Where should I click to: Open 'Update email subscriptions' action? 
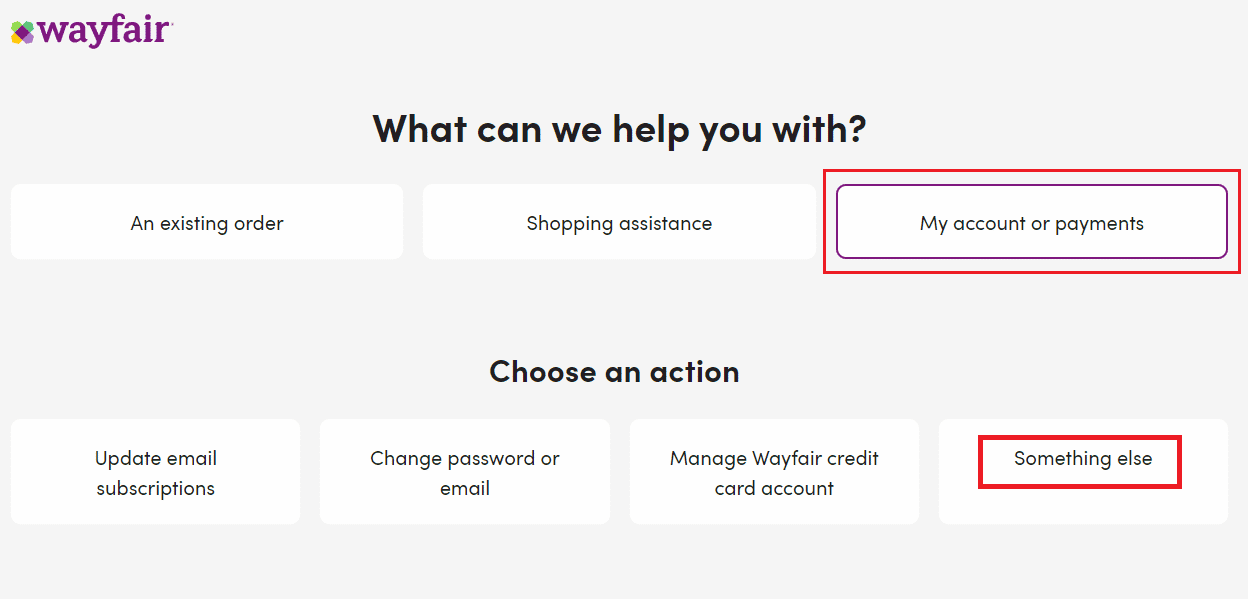point(155,472)
